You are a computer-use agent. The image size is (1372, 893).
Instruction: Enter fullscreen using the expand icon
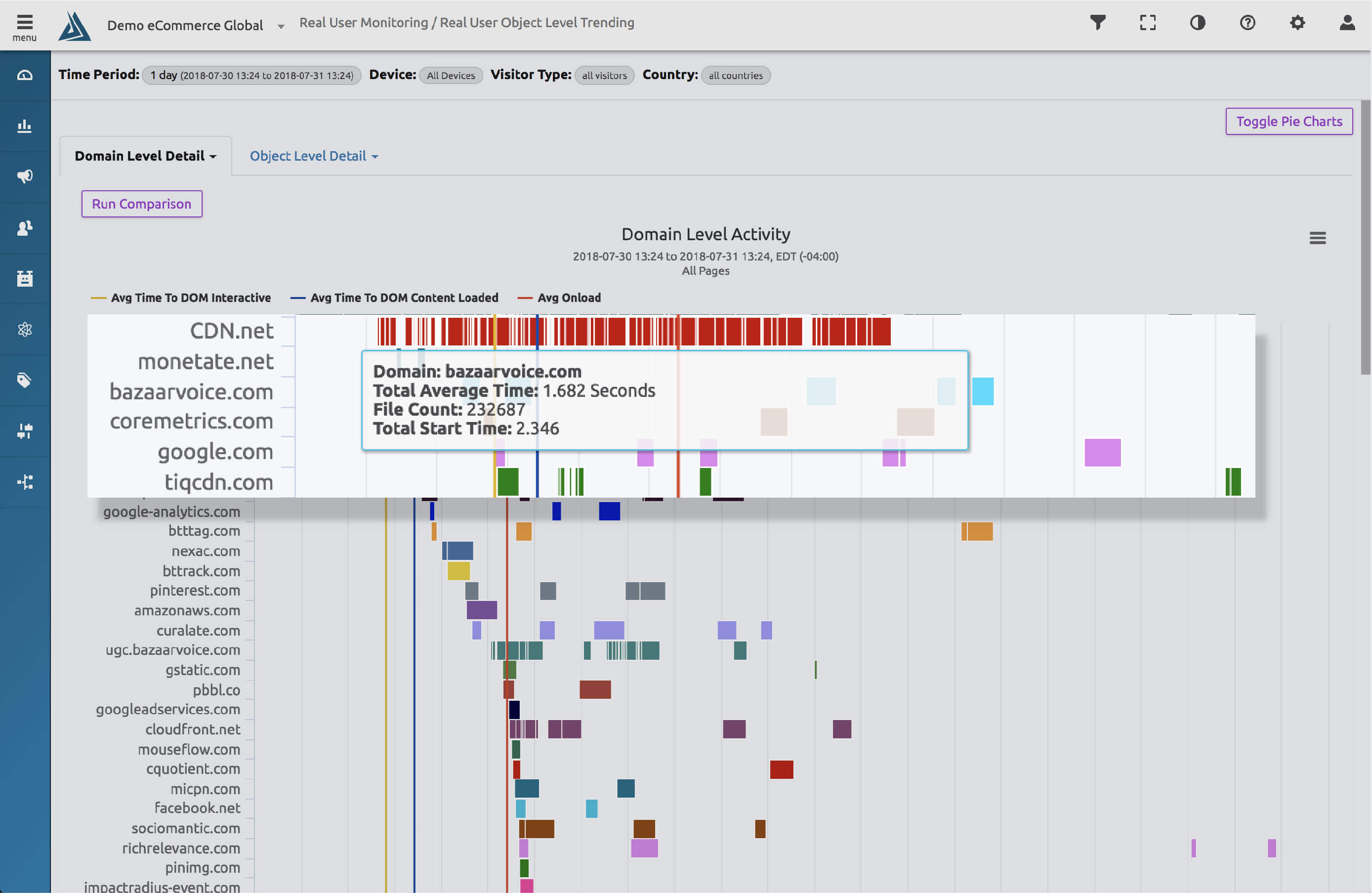(x=1147, y=22)
